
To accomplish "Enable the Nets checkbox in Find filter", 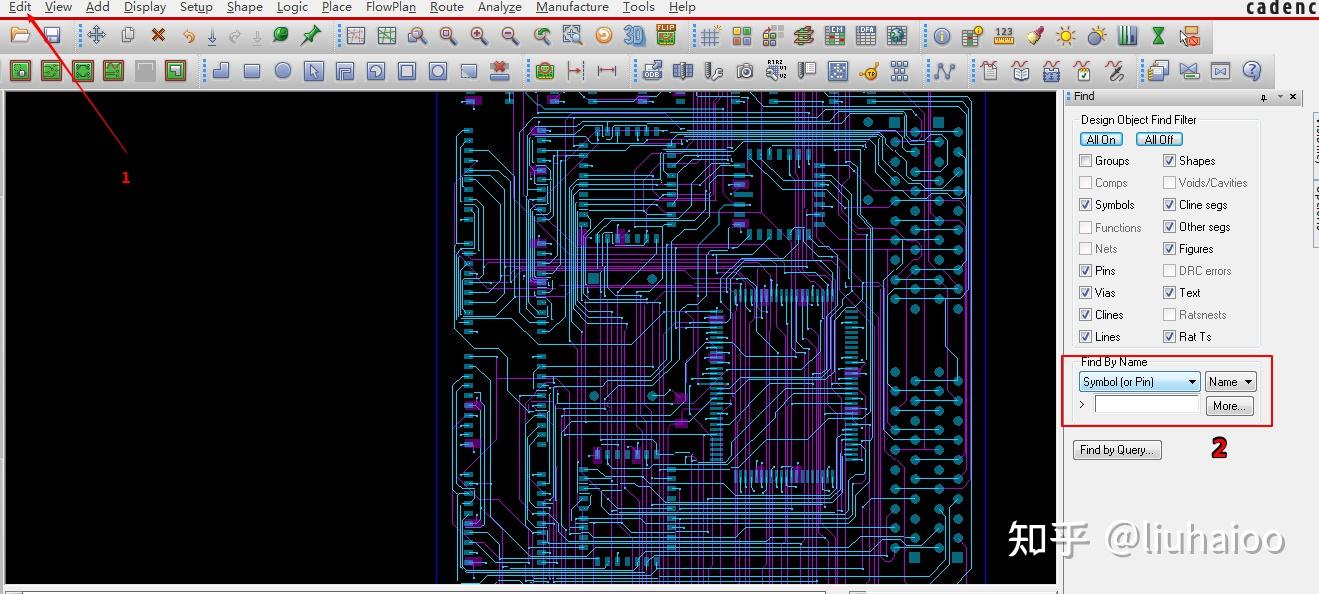I will point(1085,248).
